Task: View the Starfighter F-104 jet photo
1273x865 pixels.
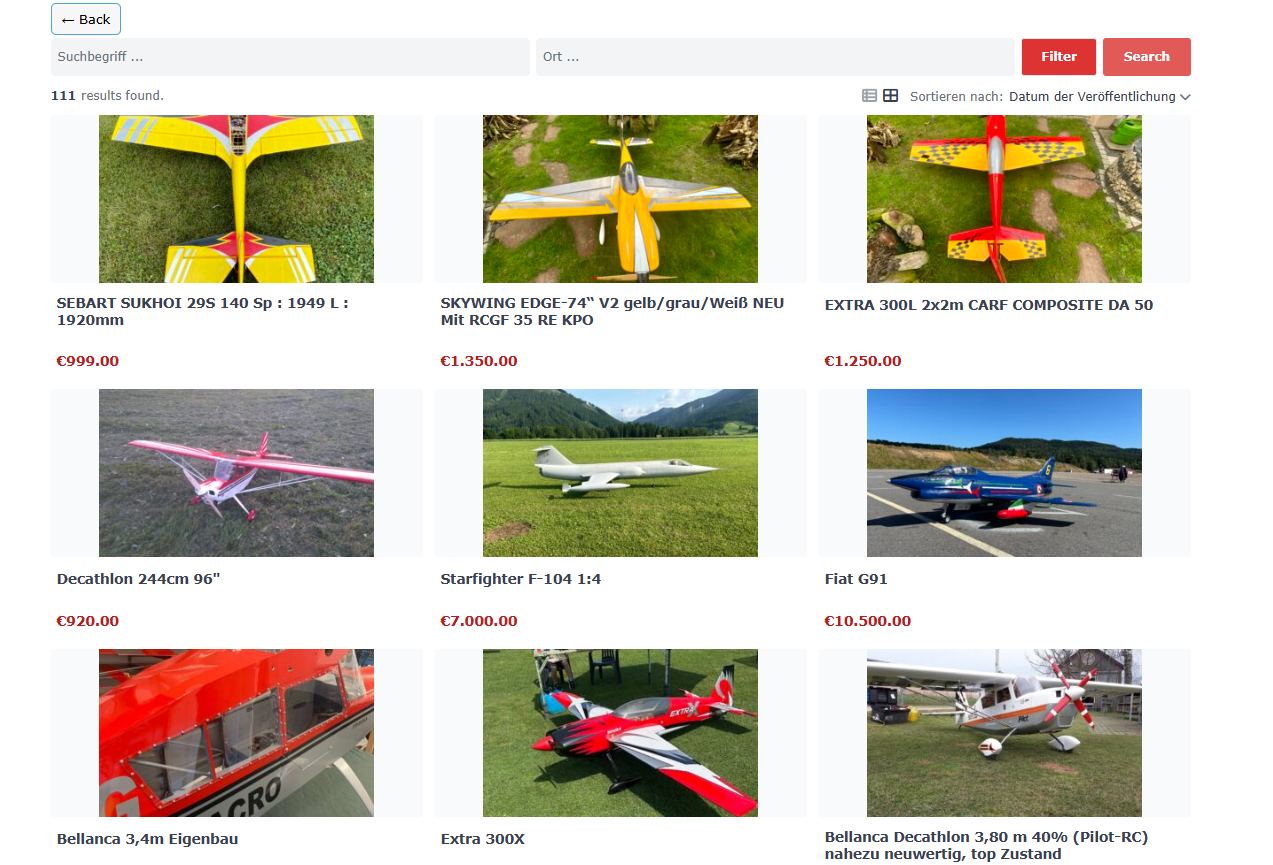Action: pyautogui.click(x=620, y=473)
